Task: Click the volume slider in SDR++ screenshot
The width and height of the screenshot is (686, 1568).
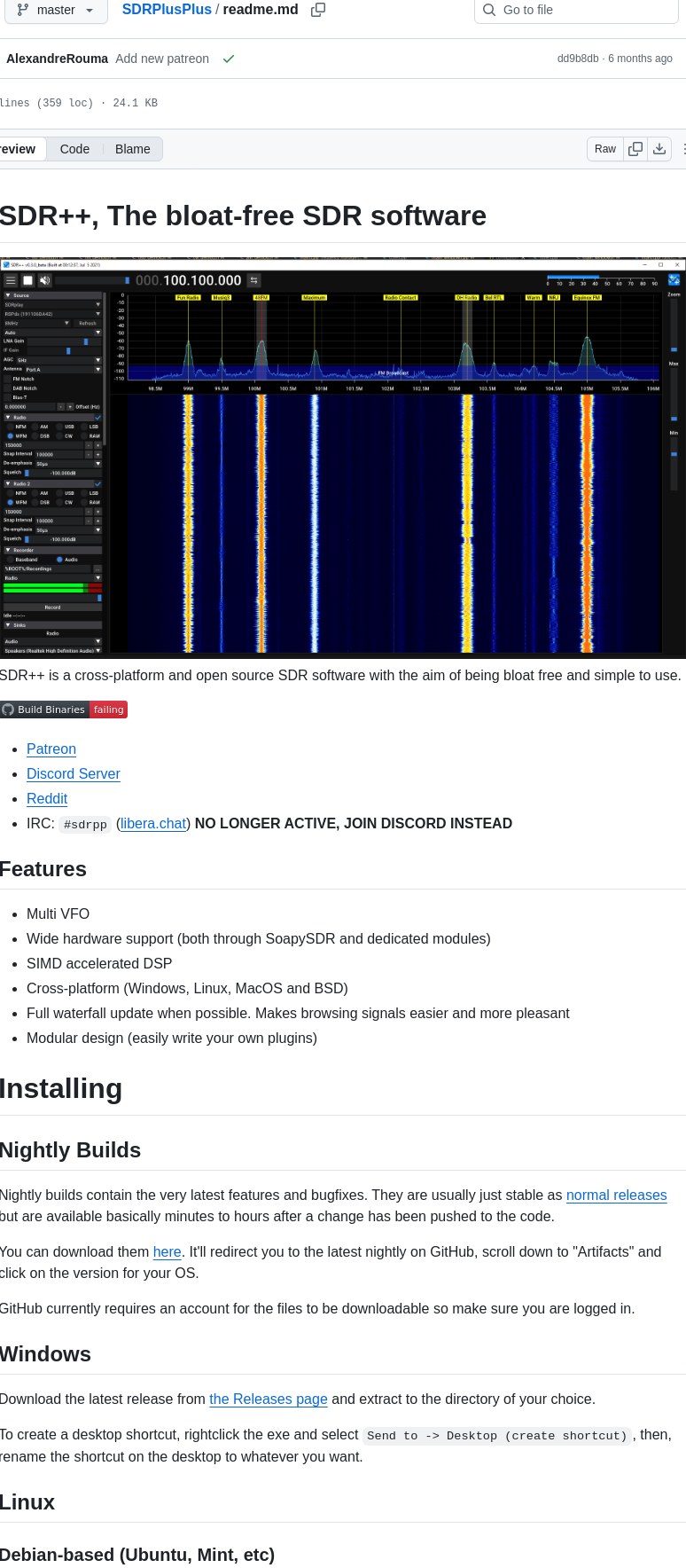Action: point(92,280)
